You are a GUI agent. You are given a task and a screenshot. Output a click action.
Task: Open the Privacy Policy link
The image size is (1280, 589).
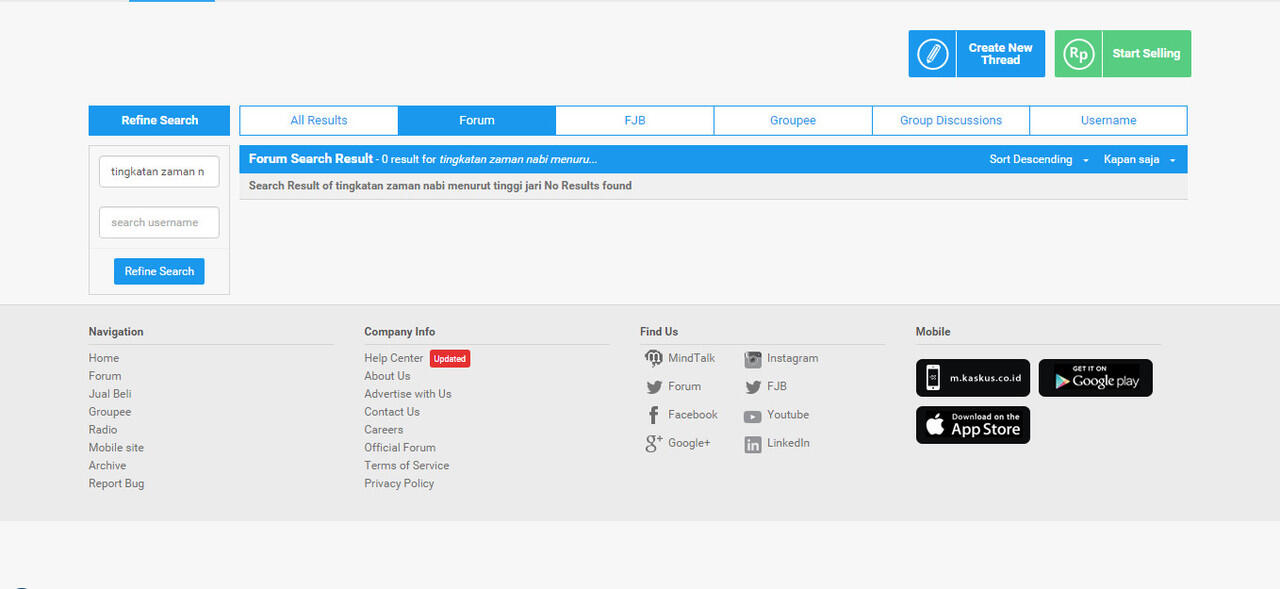coord(399,484)
